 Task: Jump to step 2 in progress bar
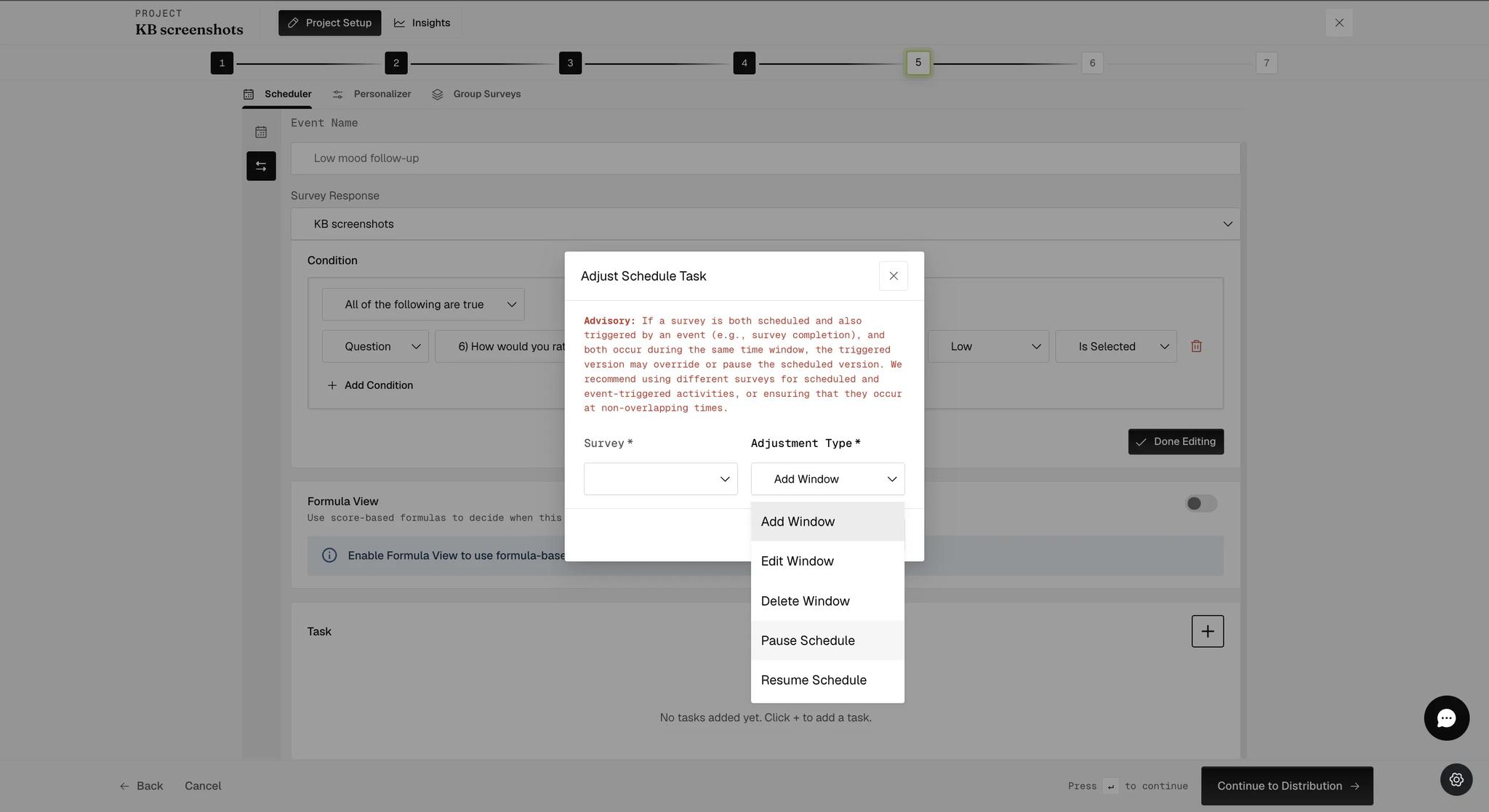point(396,63)
